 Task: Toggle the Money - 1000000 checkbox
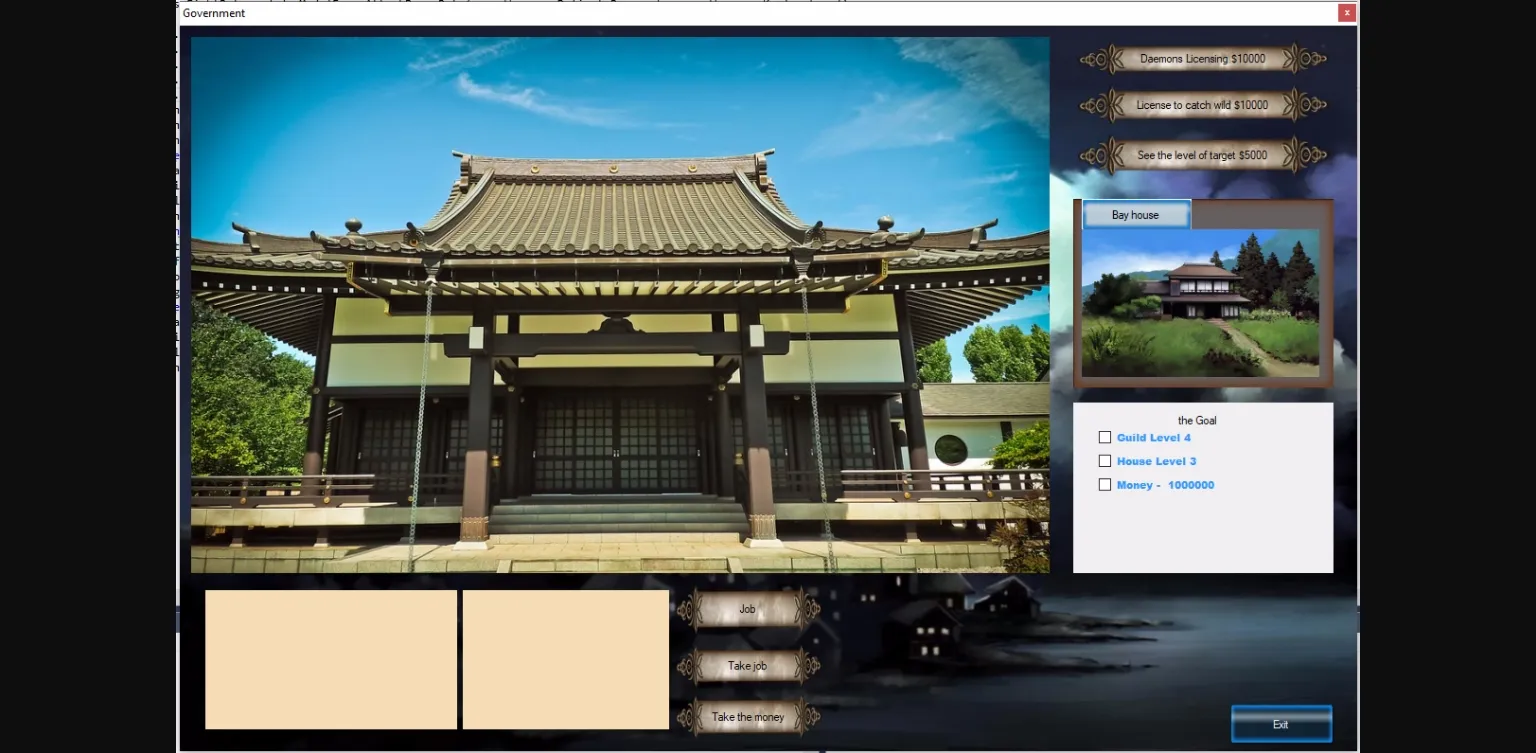[1105, 485]
